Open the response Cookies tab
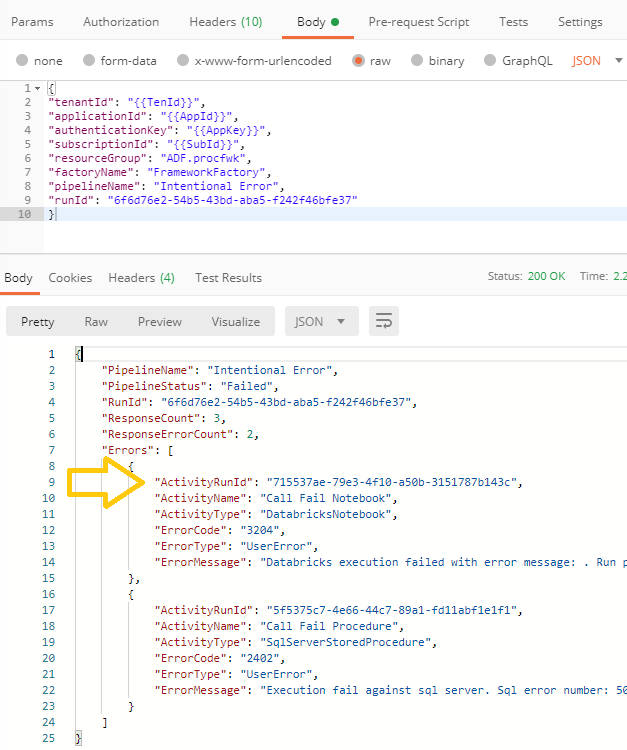Screen dimensions: 627x750 point(70,277)
